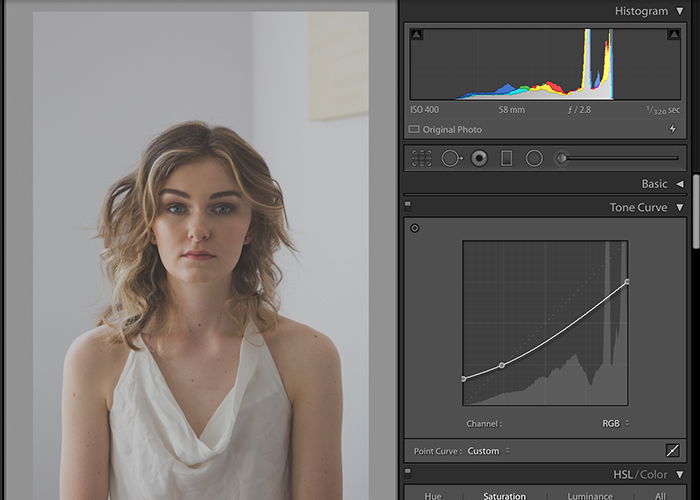Image resolution: width=700 pixels, height=500 pixels.
Task: Toggle the Tone Curve panel on/off switch
Action: tap(408, 205)
